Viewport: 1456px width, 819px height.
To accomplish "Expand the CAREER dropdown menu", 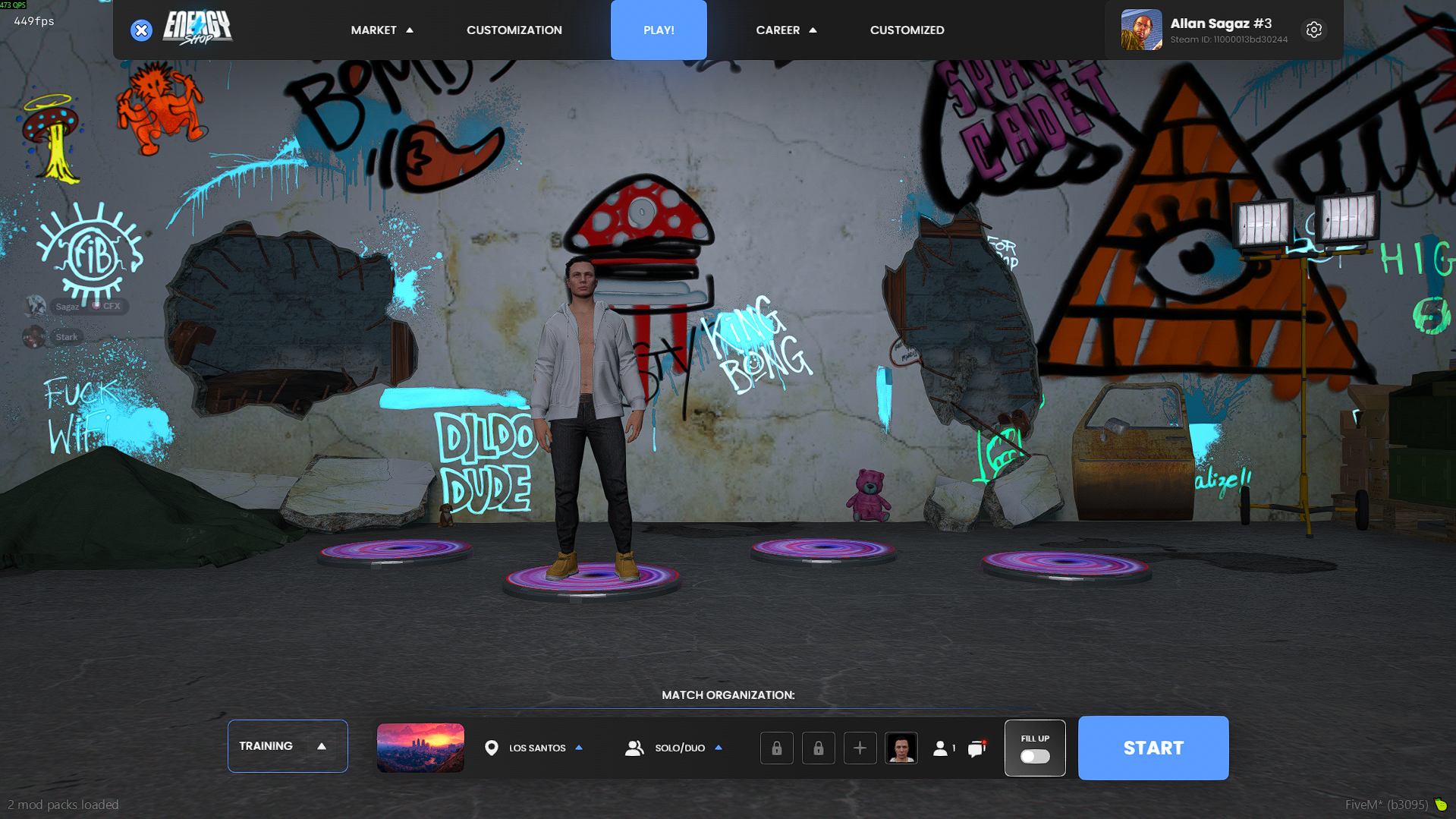I will point(786,30).
